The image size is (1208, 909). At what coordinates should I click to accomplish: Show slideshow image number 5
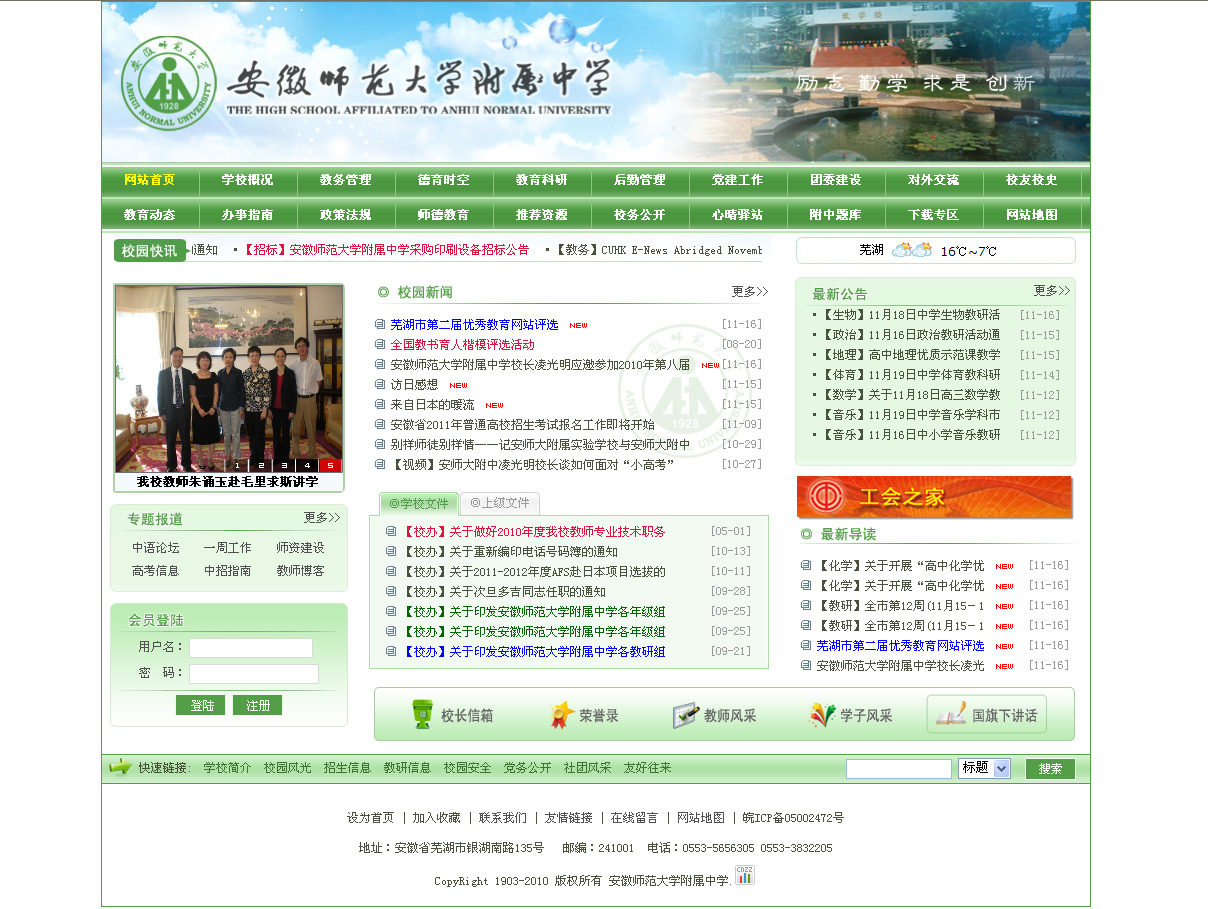[x=330, y=465]
